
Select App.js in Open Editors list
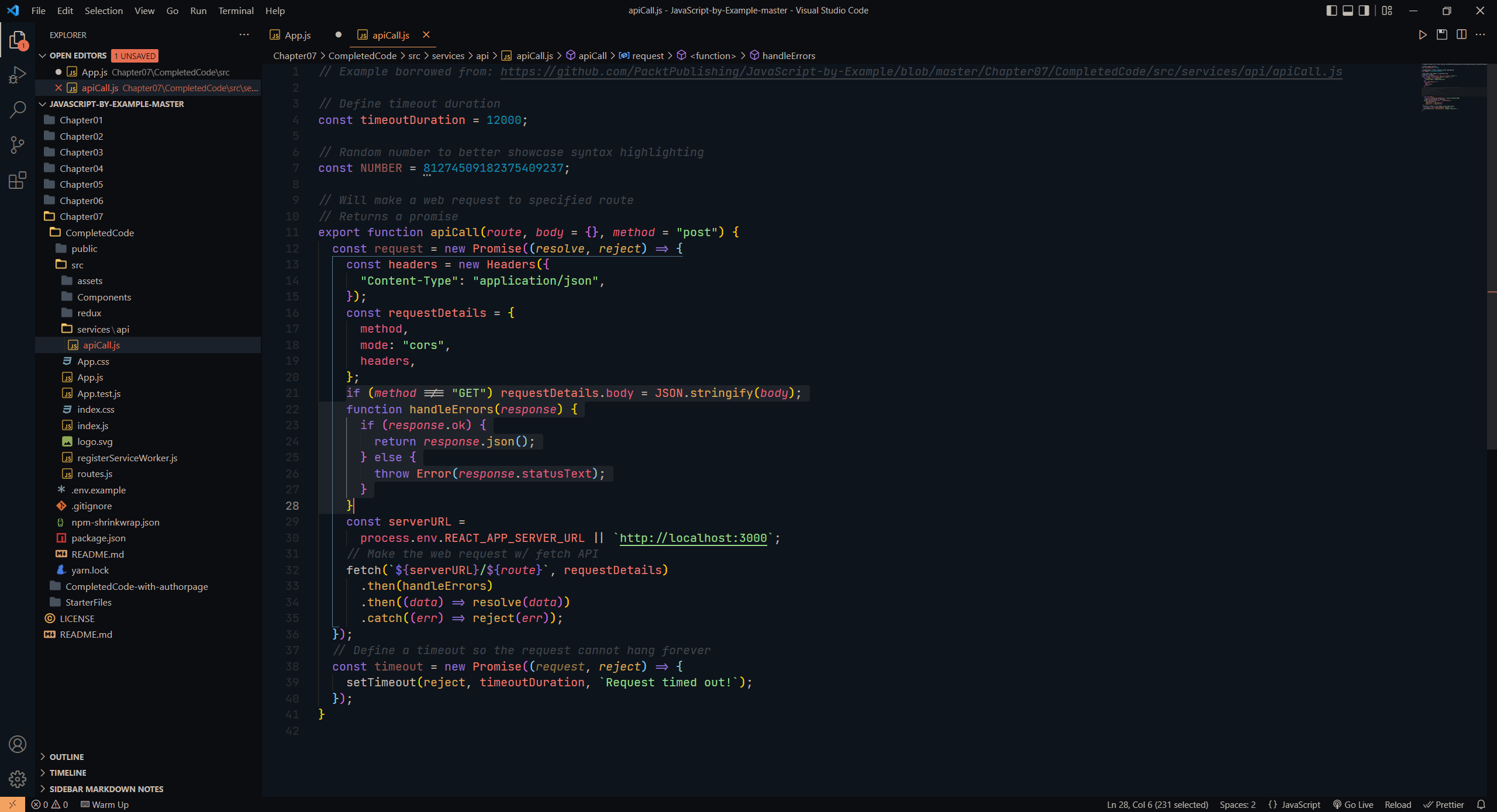149,72
